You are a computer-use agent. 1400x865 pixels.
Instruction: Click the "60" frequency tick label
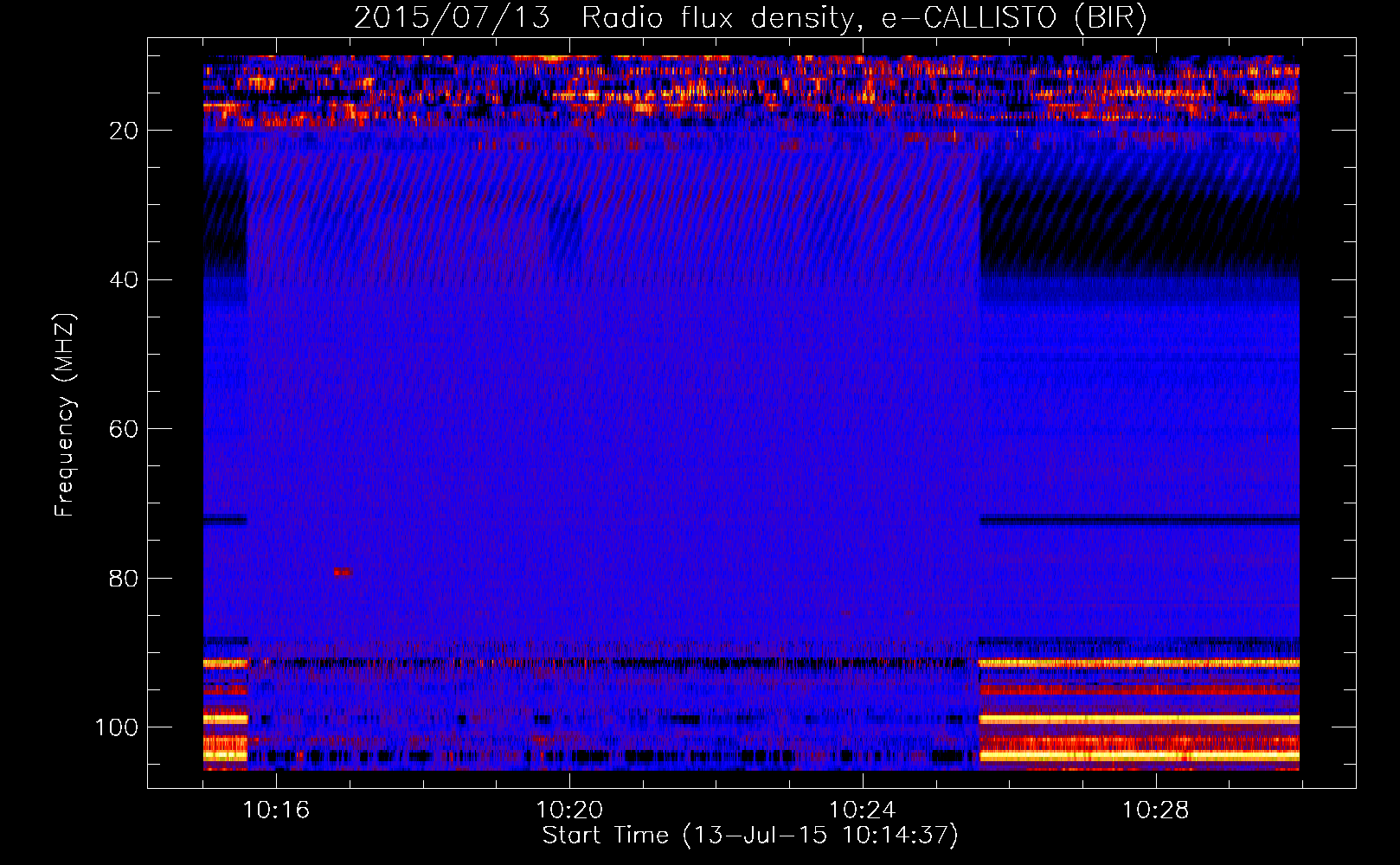click(124, 429)
